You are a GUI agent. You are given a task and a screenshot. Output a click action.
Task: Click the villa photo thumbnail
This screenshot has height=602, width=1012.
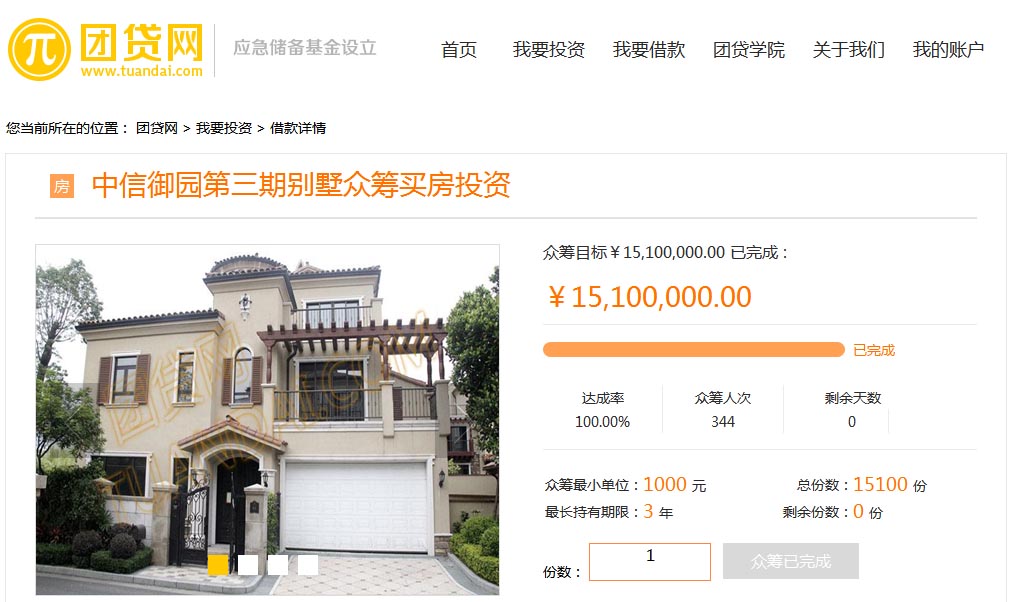point(267,419)
